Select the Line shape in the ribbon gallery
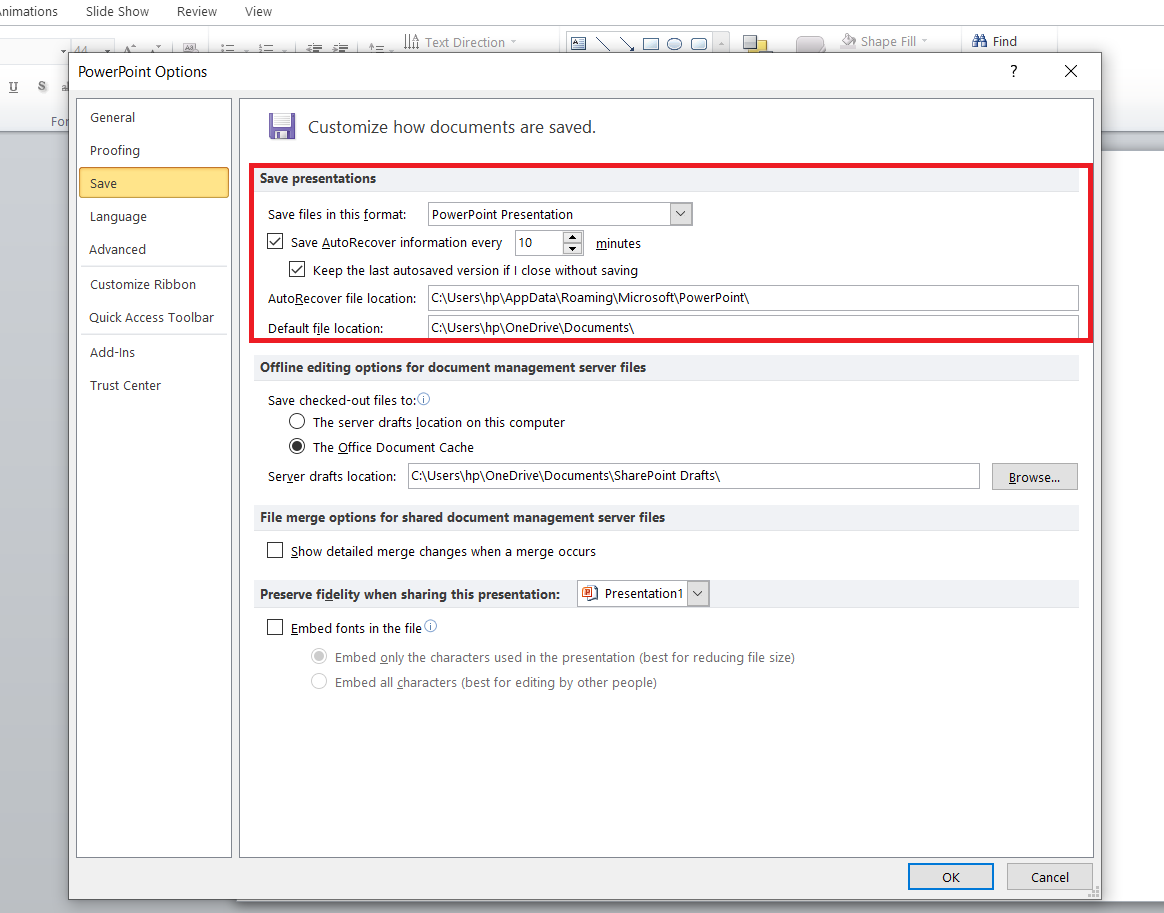This screenshot has height=913, width=1164. click(x=603, y=43)
